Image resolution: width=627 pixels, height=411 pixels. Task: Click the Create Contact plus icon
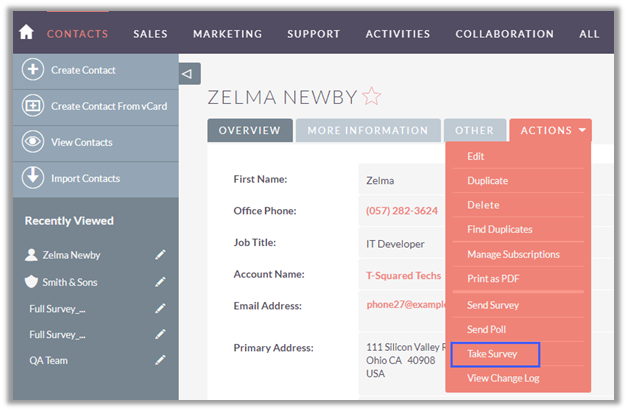(x=33, y=70)
